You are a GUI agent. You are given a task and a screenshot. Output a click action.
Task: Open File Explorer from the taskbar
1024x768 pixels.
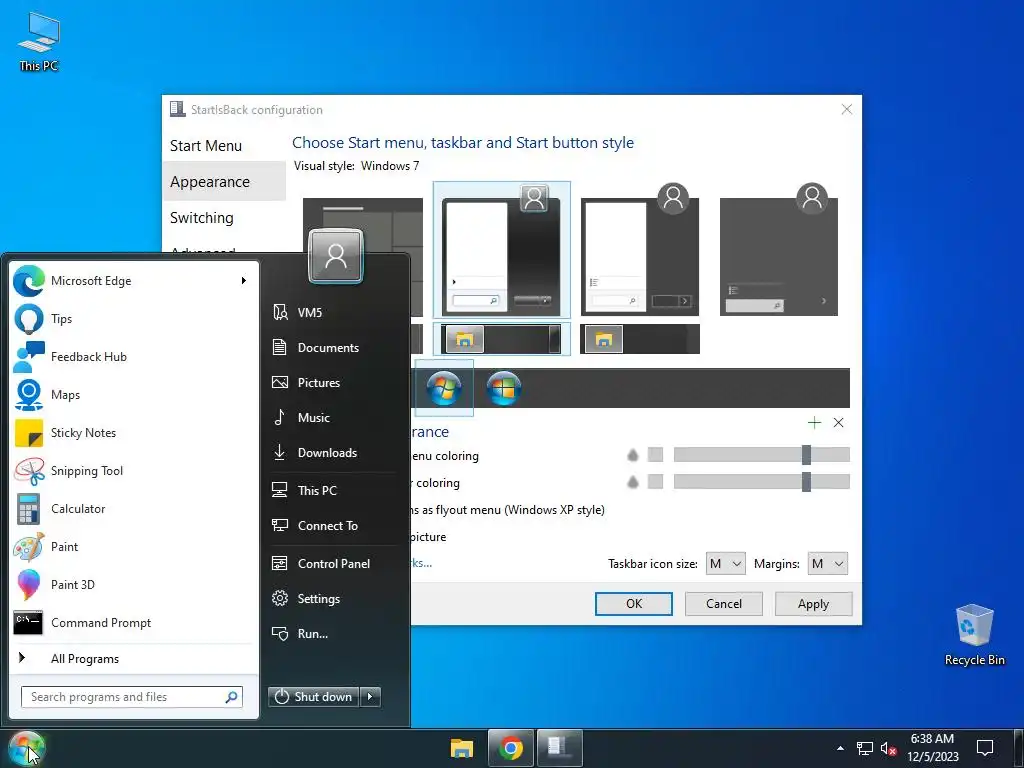point(462,748)
